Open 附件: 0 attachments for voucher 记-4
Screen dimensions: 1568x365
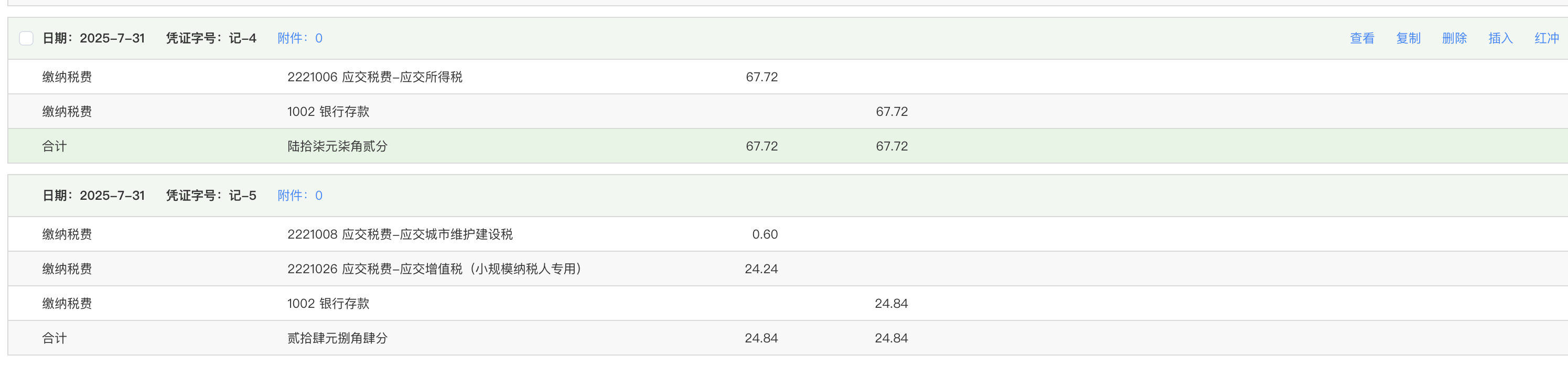coord(299,38)
